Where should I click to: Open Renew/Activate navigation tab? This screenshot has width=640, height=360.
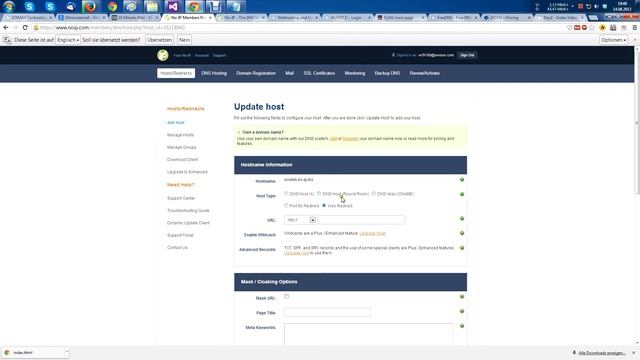tap(424, 73)
